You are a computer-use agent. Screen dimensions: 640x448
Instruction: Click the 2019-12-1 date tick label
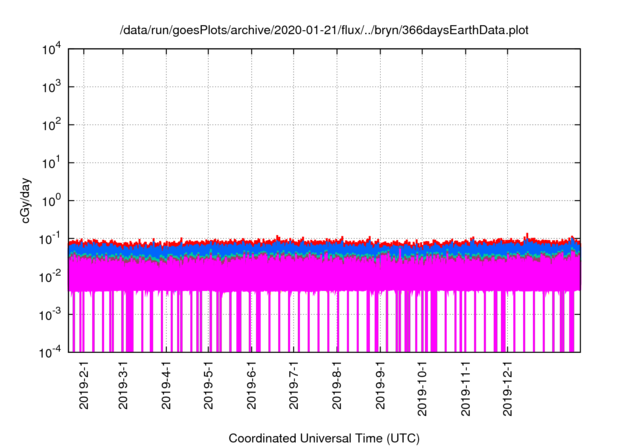tap(507, 389)
